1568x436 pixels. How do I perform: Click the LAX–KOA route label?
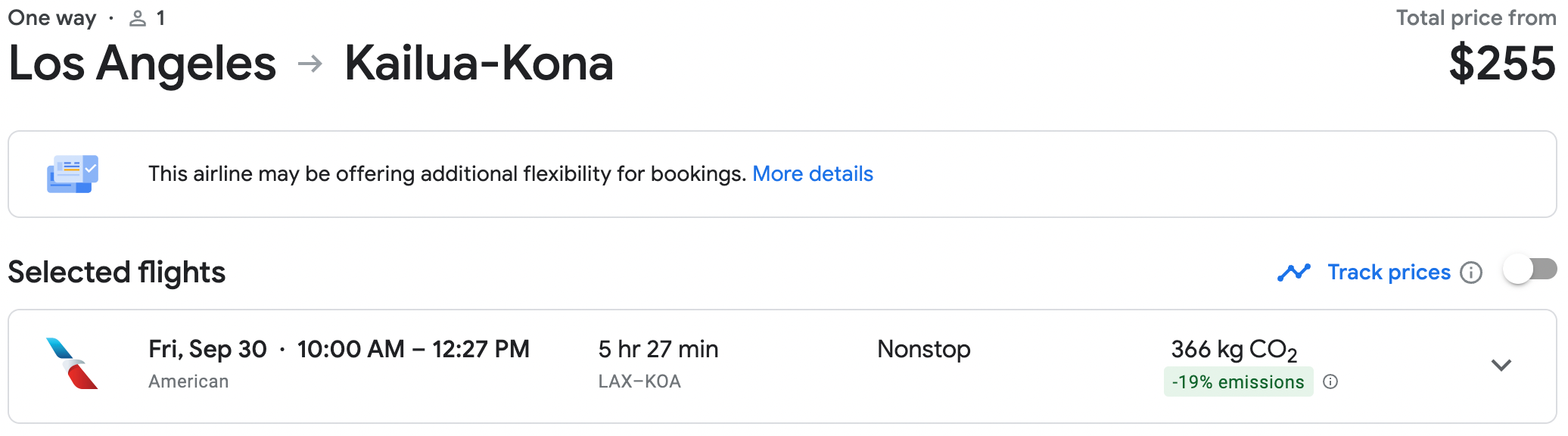(x=637, y=381)
